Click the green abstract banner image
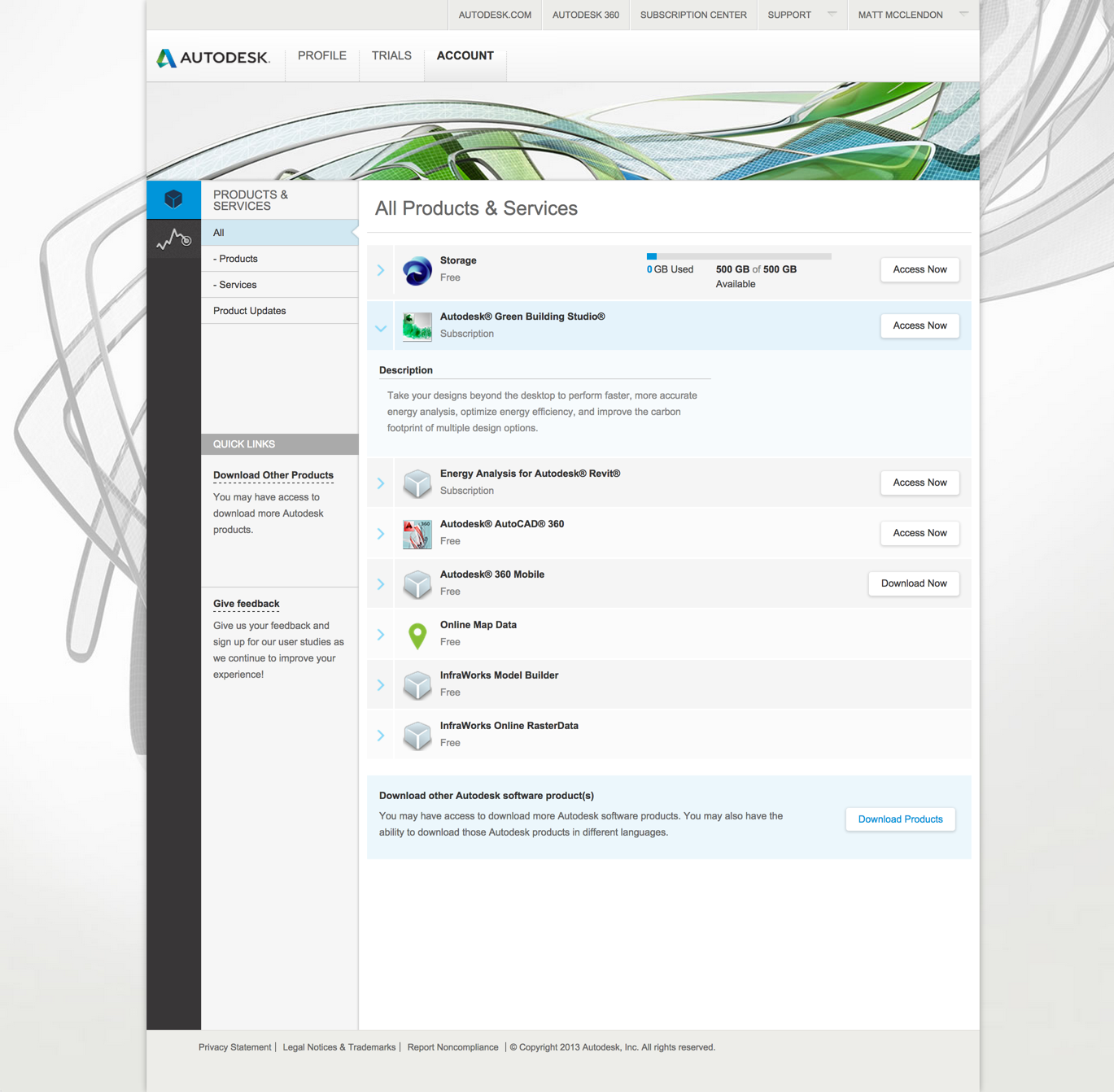The width and height of the screenshot is (1114, 1092). click(563, 131)
